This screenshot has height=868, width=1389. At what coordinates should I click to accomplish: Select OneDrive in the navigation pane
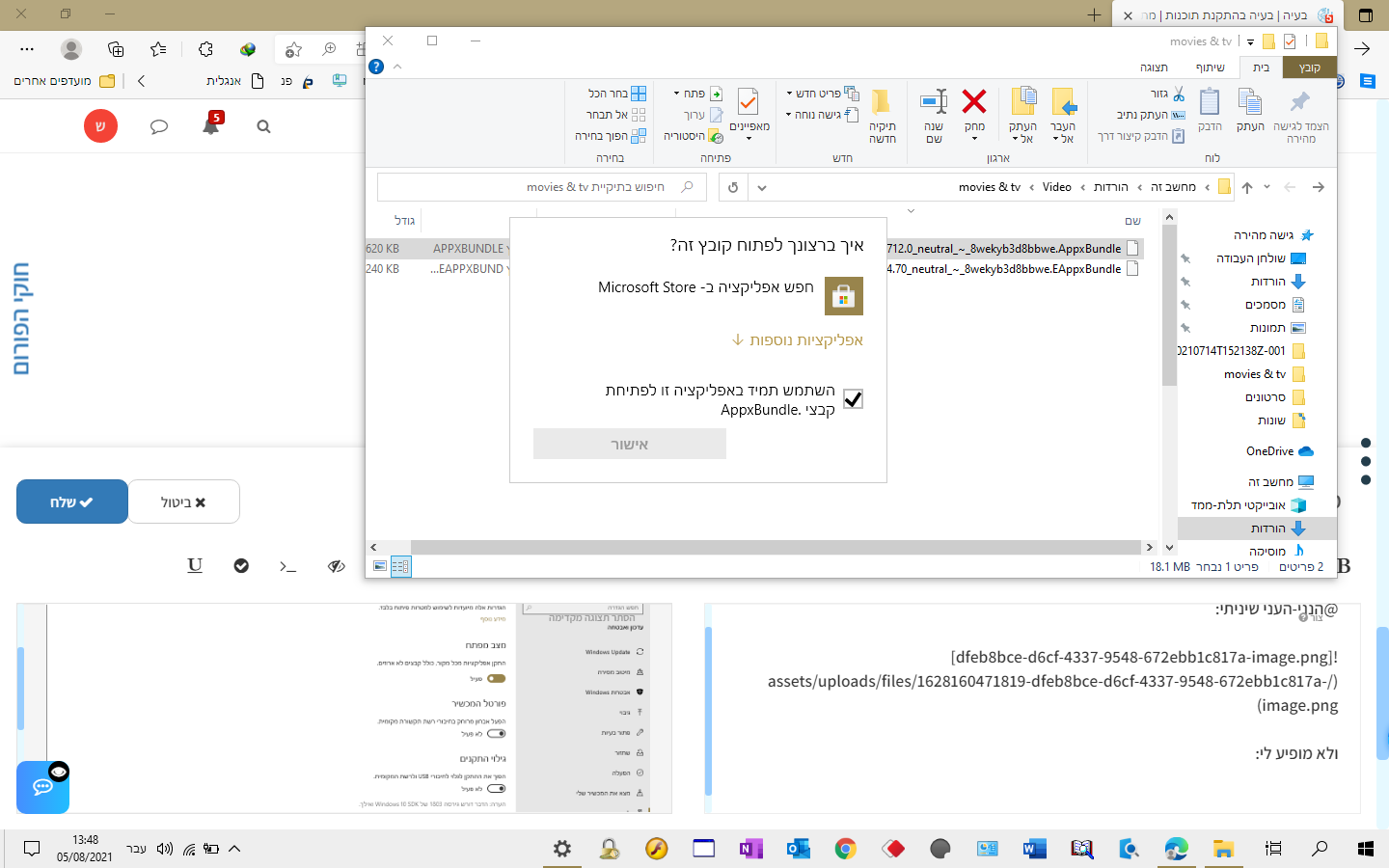tap(1279, 450)
